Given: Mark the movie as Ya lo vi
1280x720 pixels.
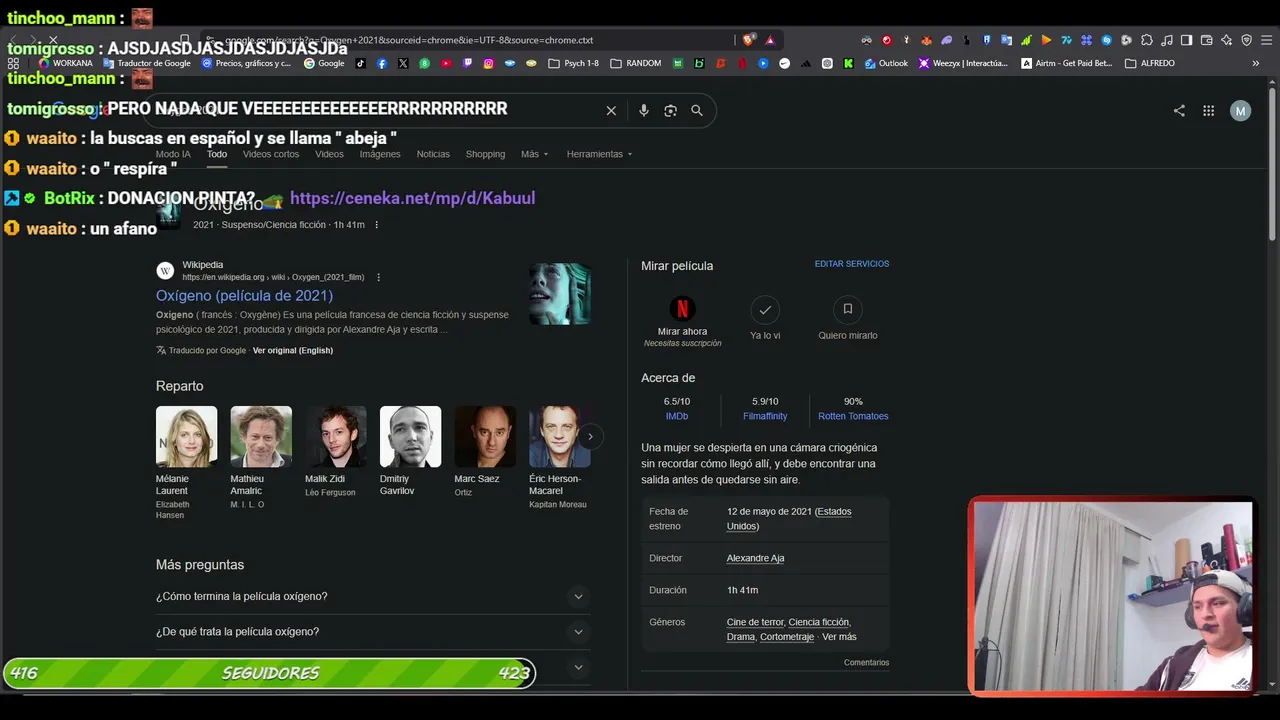Looking at the screenshot, I should [x=765, y=319].
